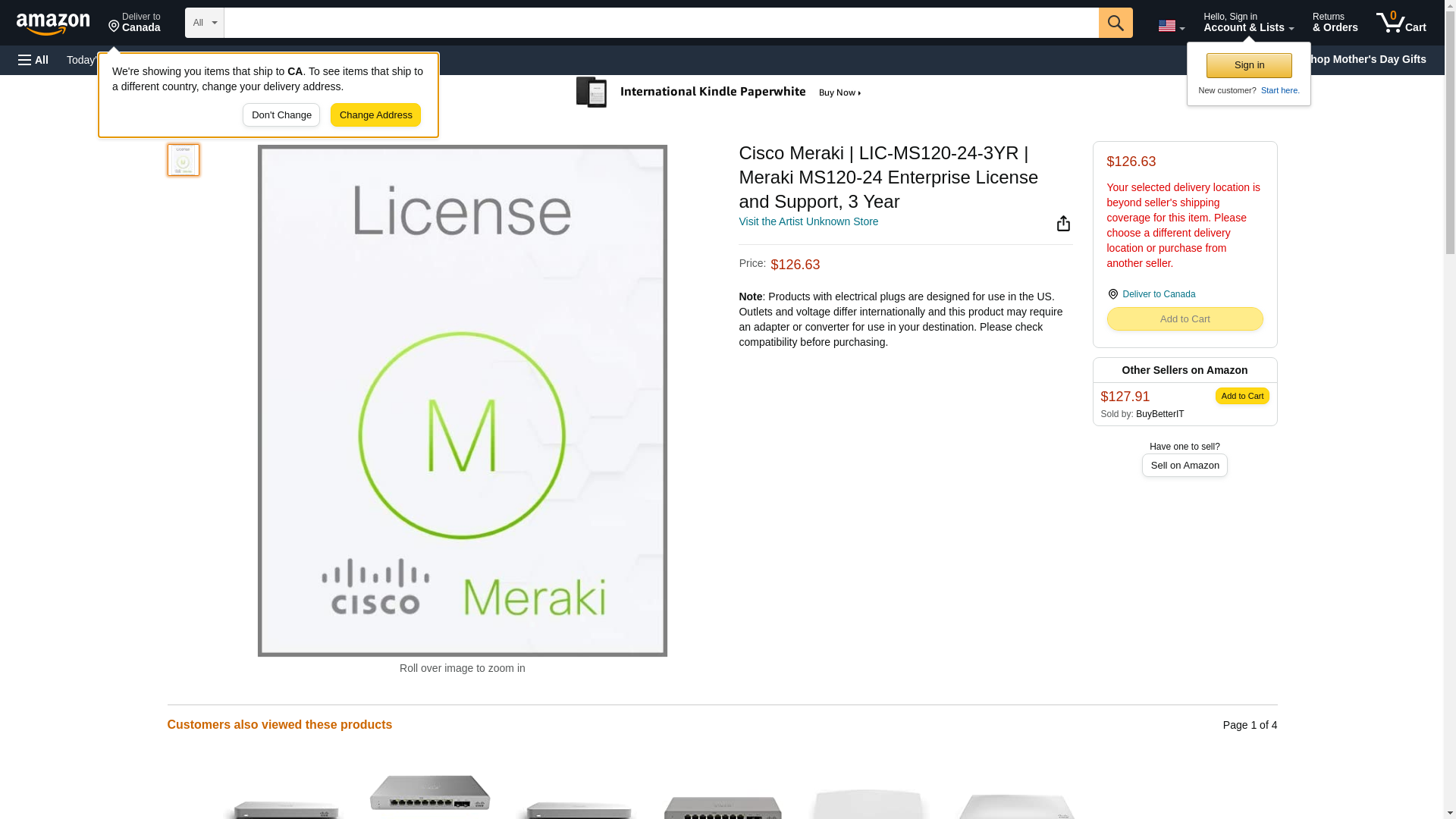Select the product thumbnail image

coord(183,160)
